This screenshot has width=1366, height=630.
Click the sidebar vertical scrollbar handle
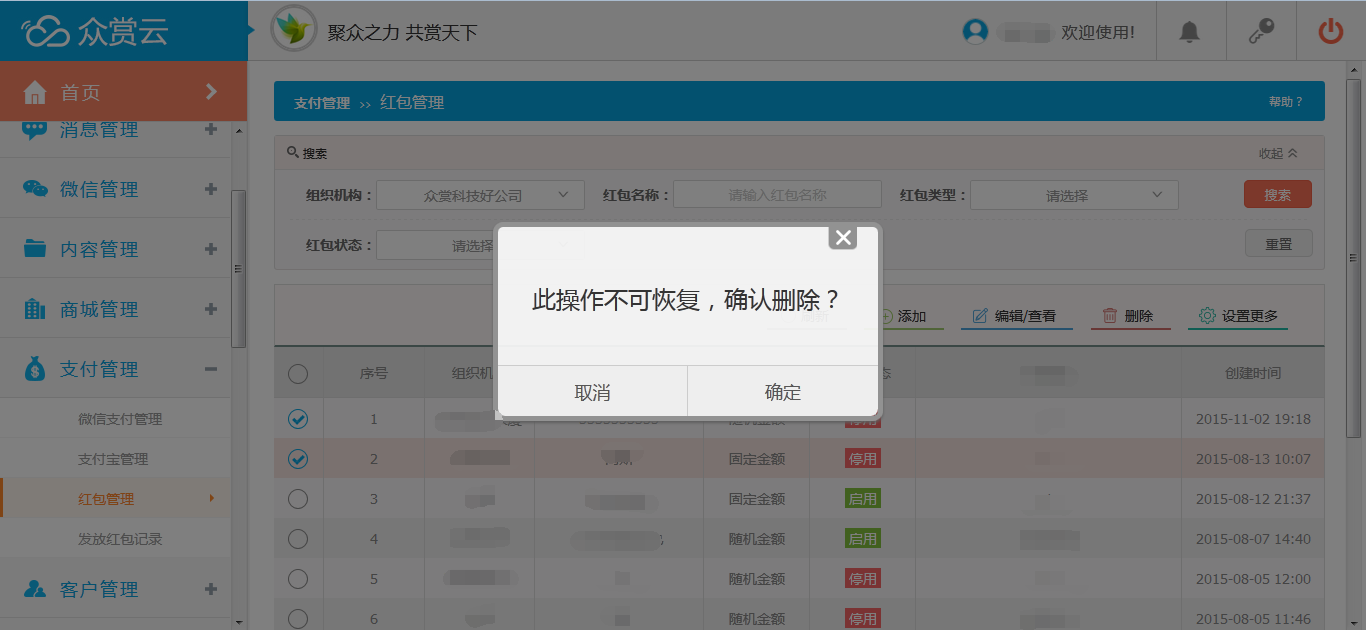(238, 268)
